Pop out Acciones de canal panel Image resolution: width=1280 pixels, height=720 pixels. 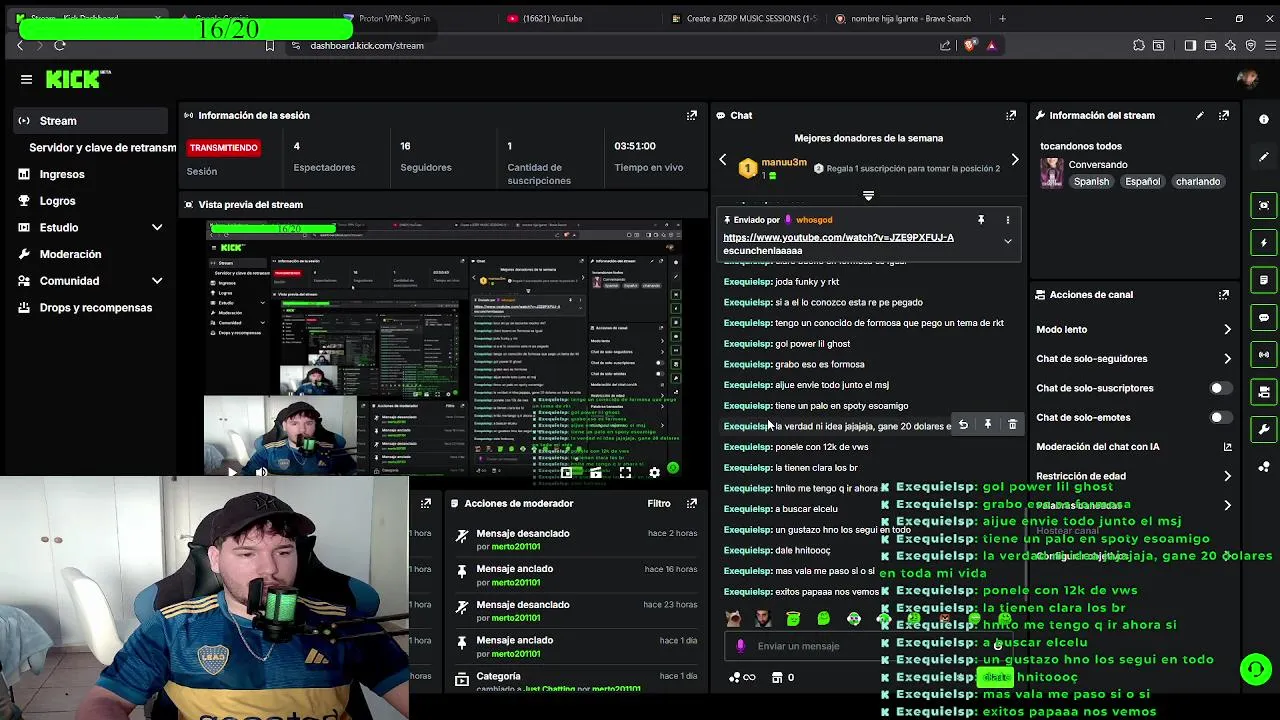[1224, 295]
